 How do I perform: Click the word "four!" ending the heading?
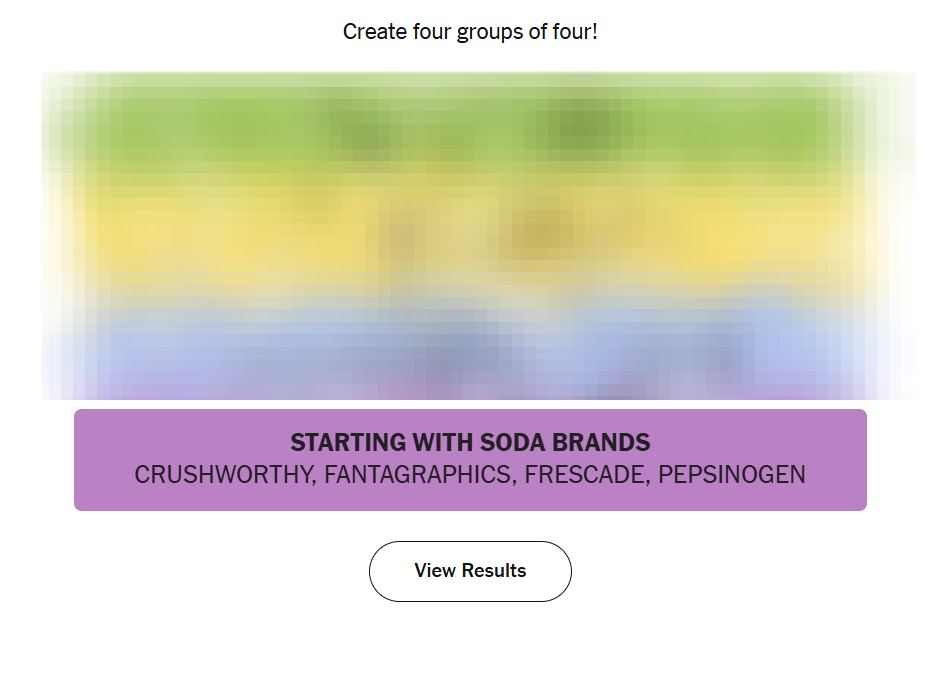tap(574, 32)
